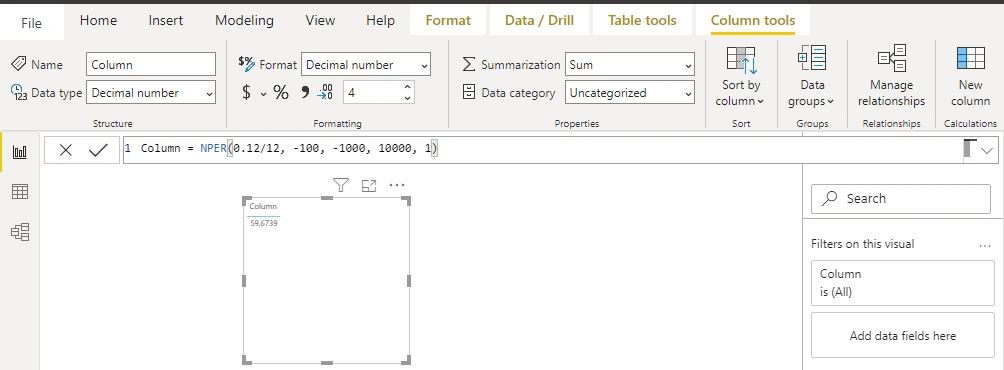Enter focus mode on visual
The height and width of the screenshot is (370, 1004).
point(369,186)
